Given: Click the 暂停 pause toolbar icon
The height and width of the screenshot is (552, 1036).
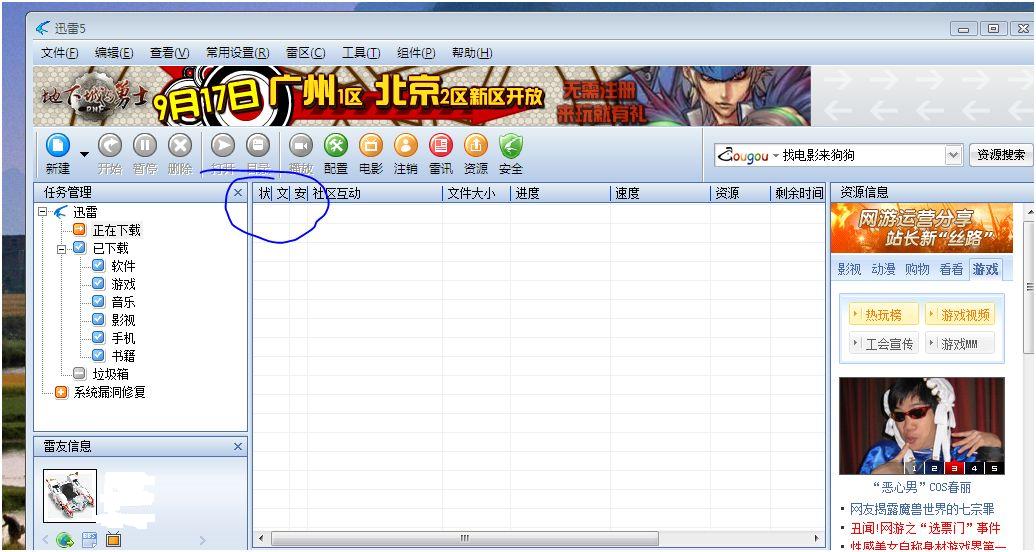Looking at the screenshot, I should (145, 146).
